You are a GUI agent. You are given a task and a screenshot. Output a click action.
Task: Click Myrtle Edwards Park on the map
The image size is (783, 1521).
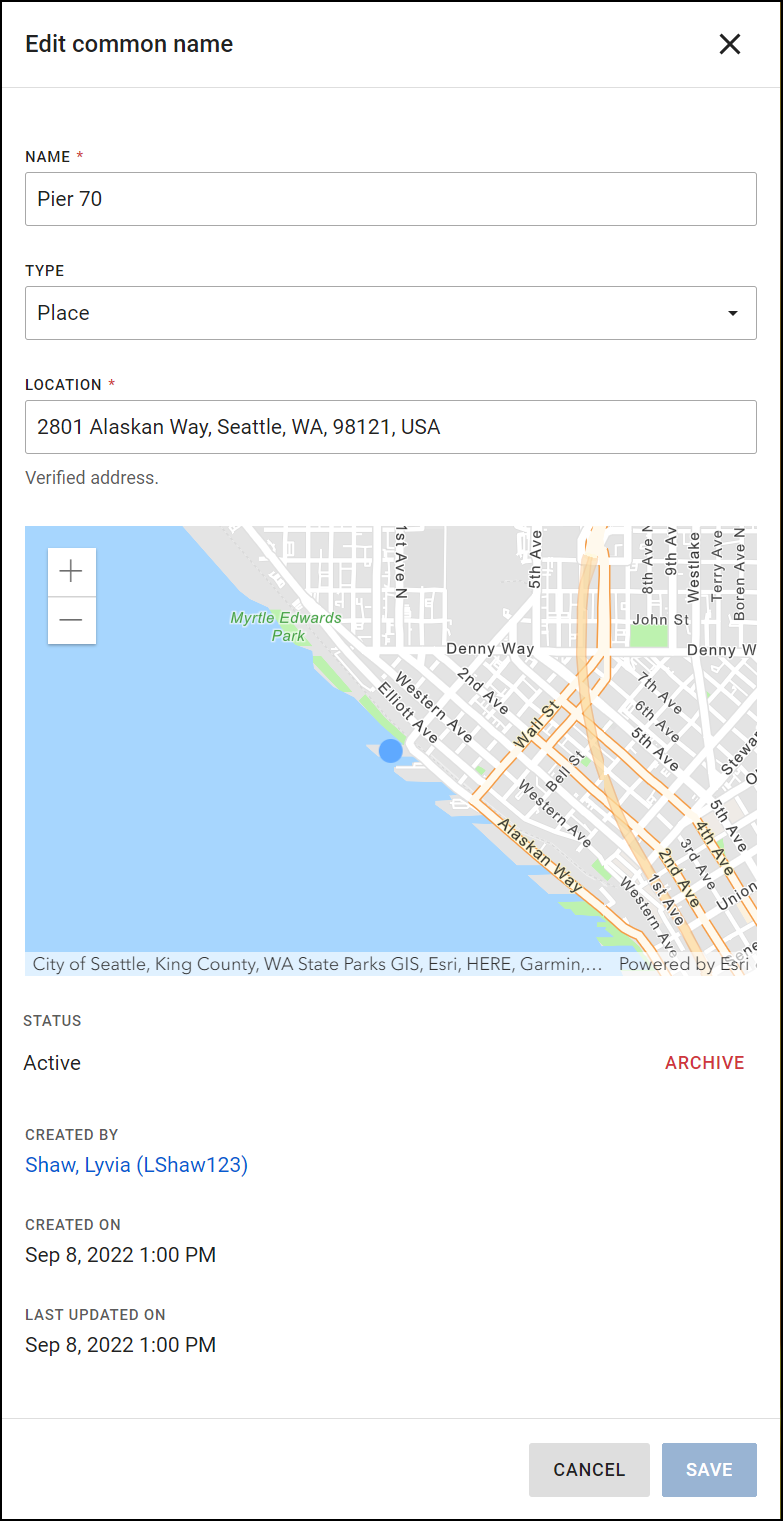pos(286,627)
